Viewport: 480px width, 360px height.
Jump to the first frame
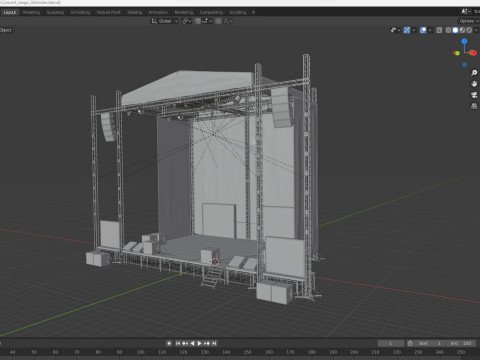pyautogui.click(x=178, y=343)
